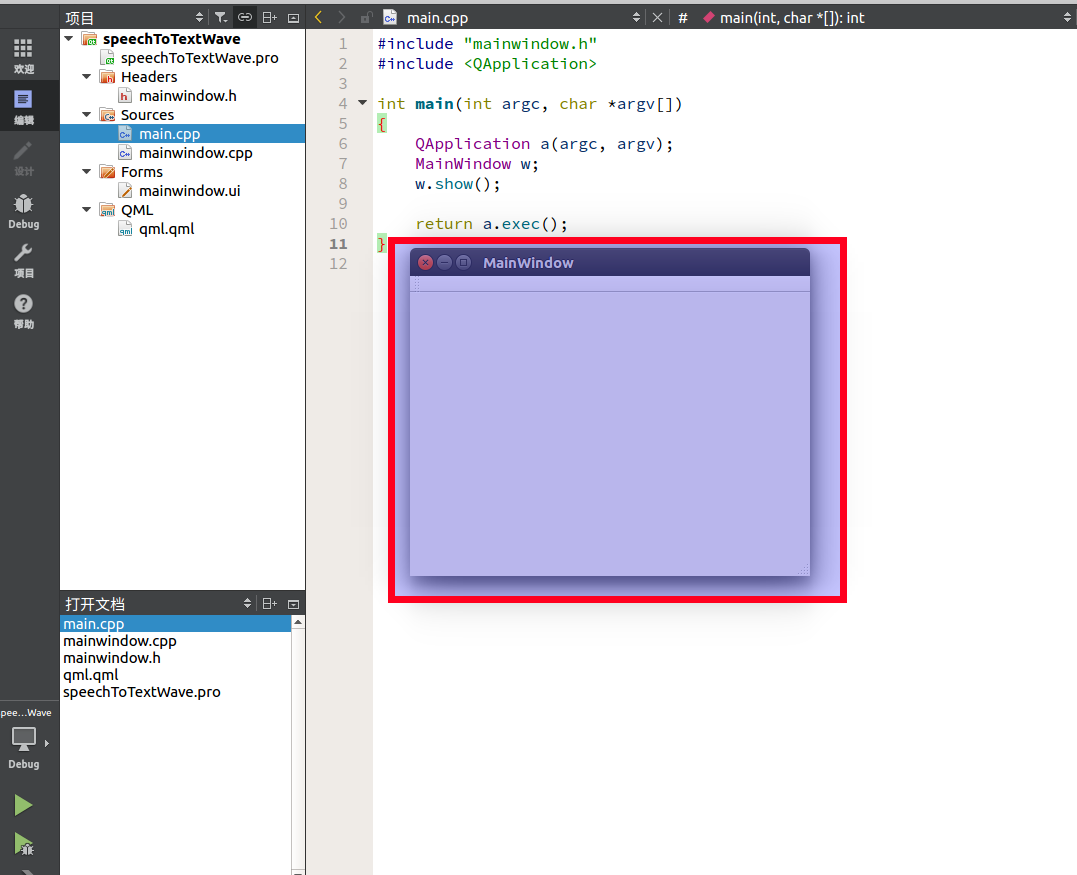Close the current document with the X button
This screenshot has width=1077, height=875.
(x=657, y=17)
